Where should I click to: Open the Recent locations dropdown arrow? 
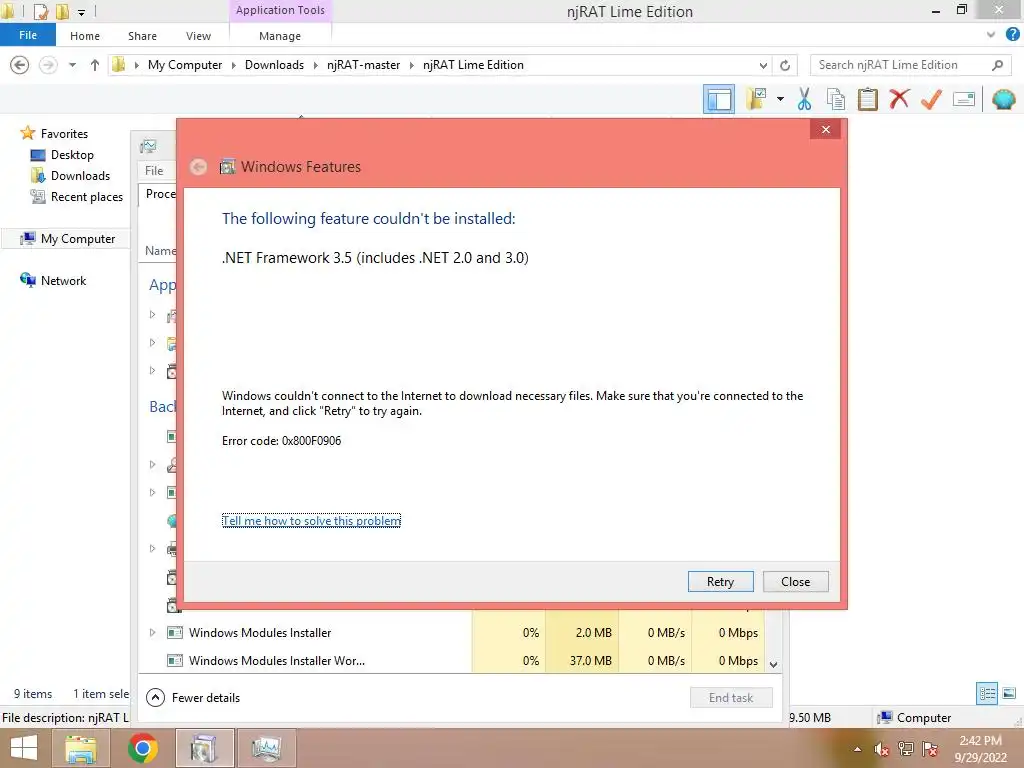click(x=72, y=65)
